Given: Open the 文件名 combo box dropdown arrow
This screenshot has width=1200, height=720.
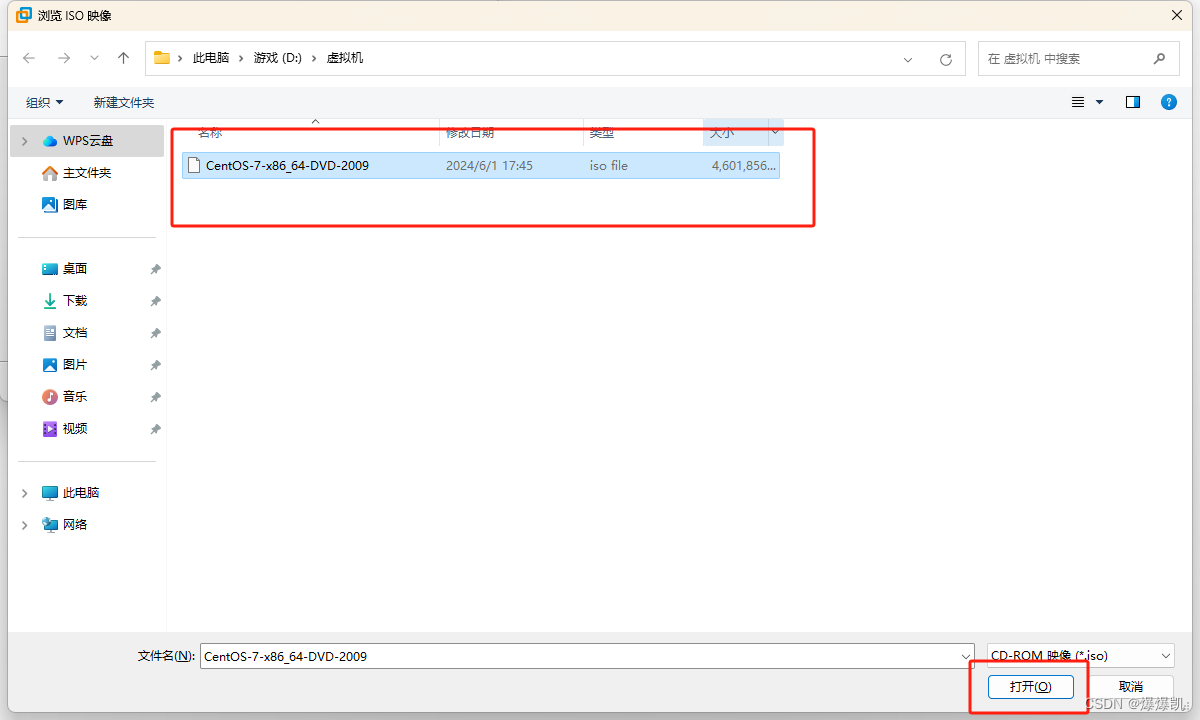Looking at the screenshot, I should 965,657.
